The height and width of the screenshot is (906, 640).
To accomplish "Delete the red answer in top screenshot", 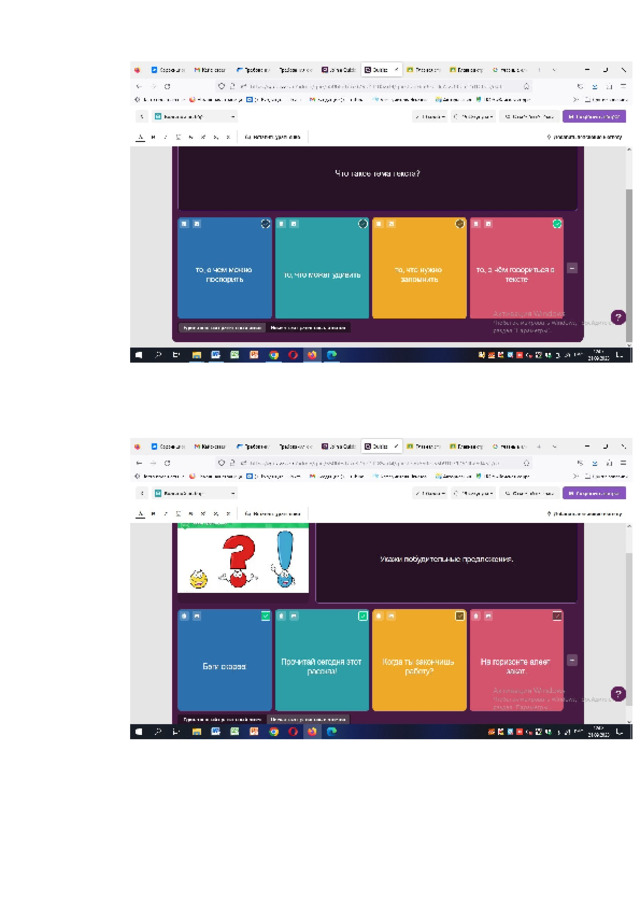I will point(476,224).
